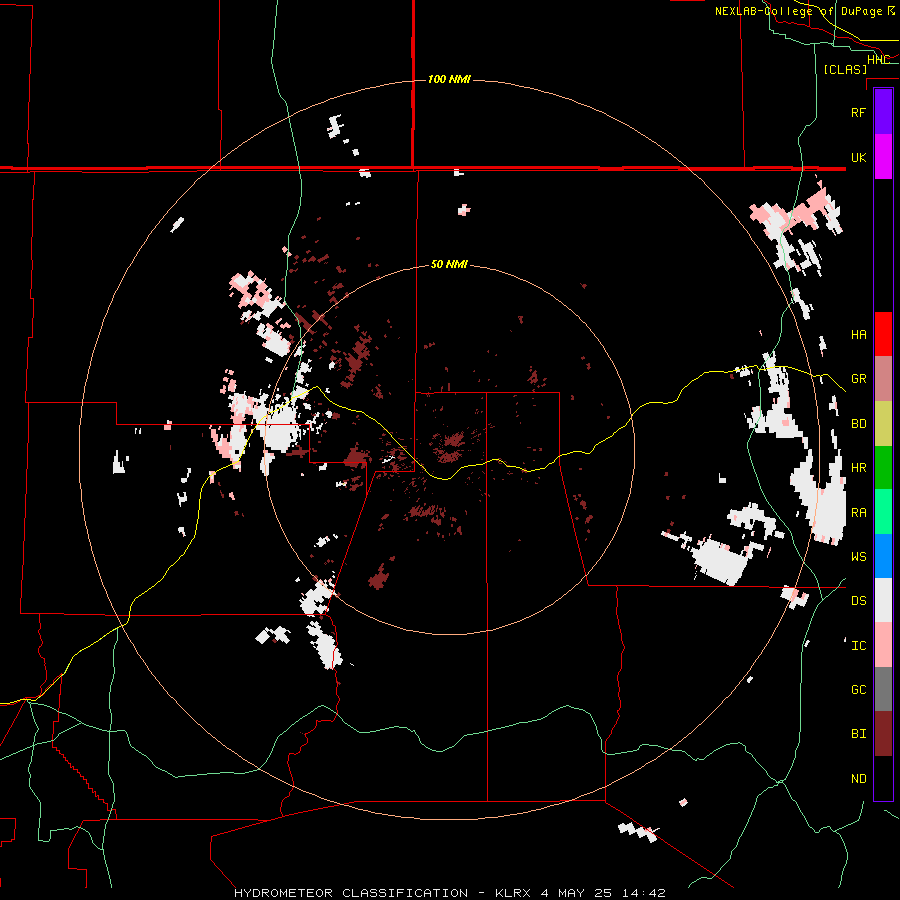Click the UK magenta legend swatch

(883, 157)
